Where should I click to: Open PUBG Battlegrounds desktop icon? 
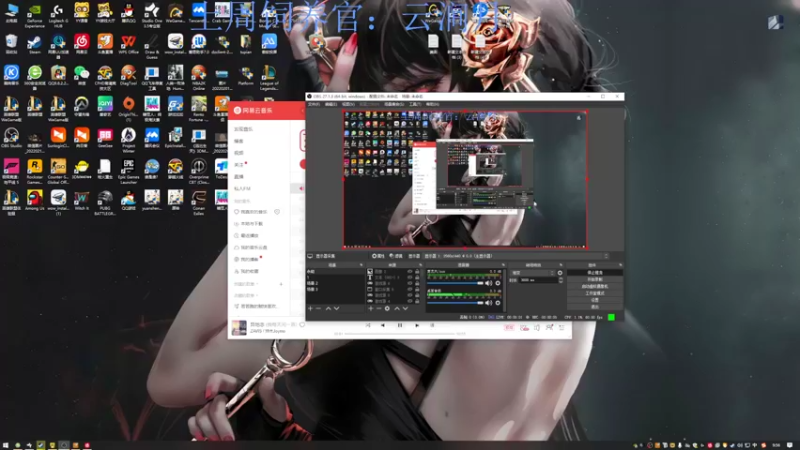(x=105, y=203)
